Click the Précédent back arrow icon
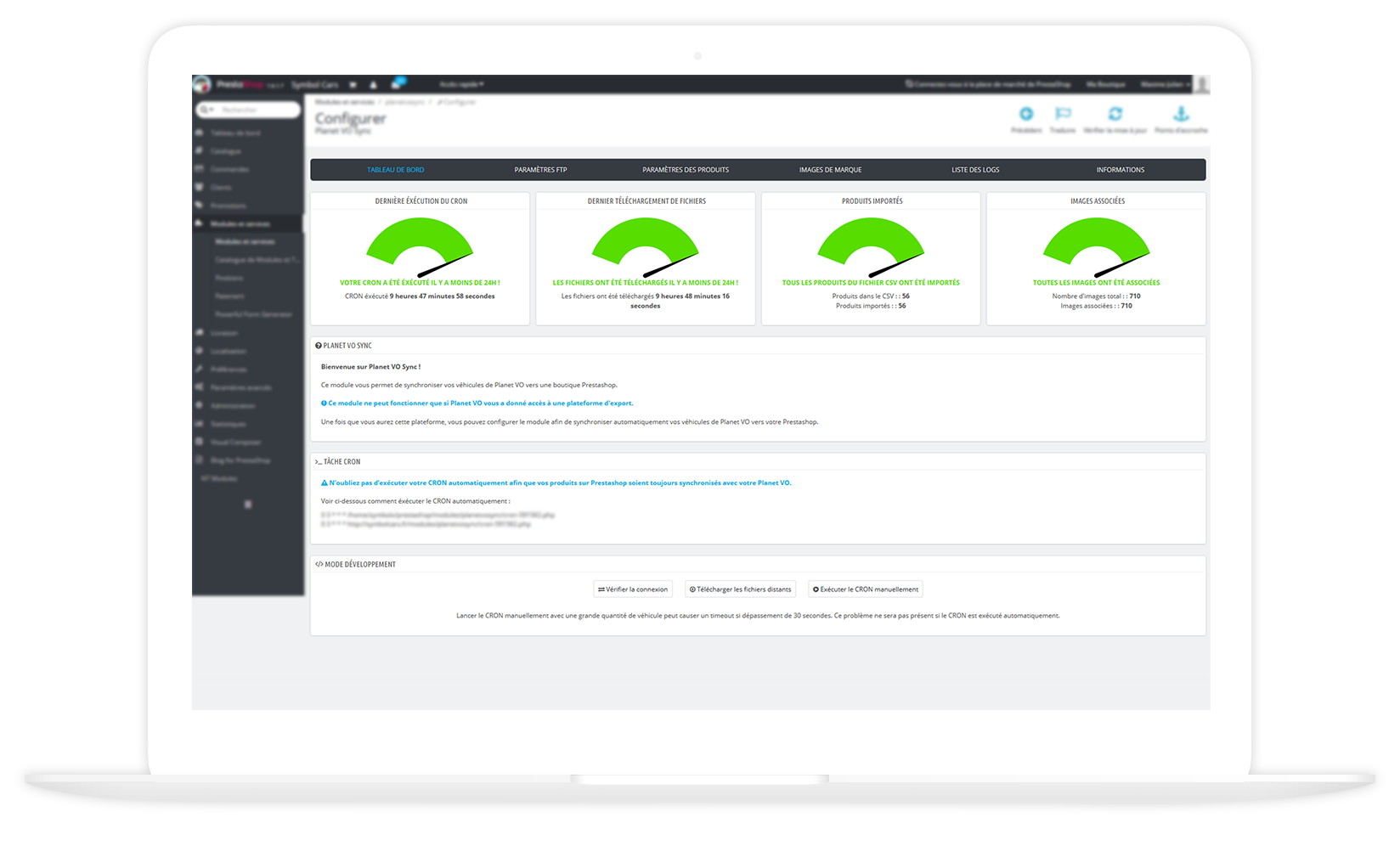This screenshot has width=1400, height=863. tap(1026, 114)
